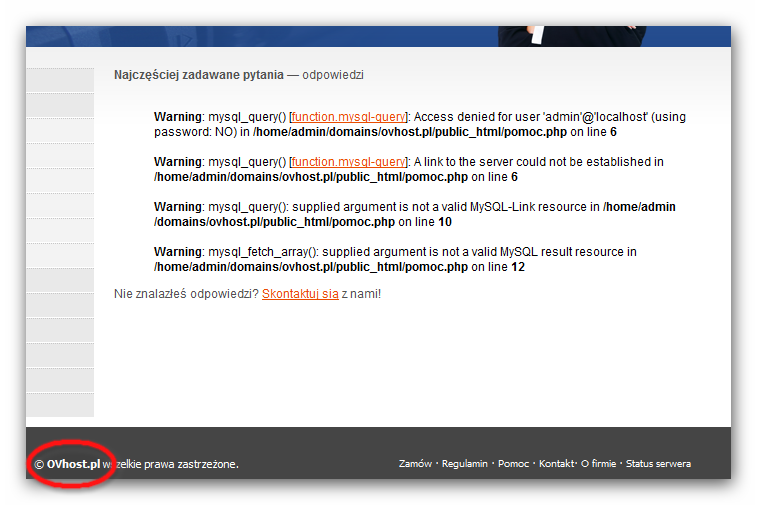Image resolution: width=757 pixels, height=505 pixels.
Task: Click OVhost.pl in the footer copyright
Action: pos(73,464)
